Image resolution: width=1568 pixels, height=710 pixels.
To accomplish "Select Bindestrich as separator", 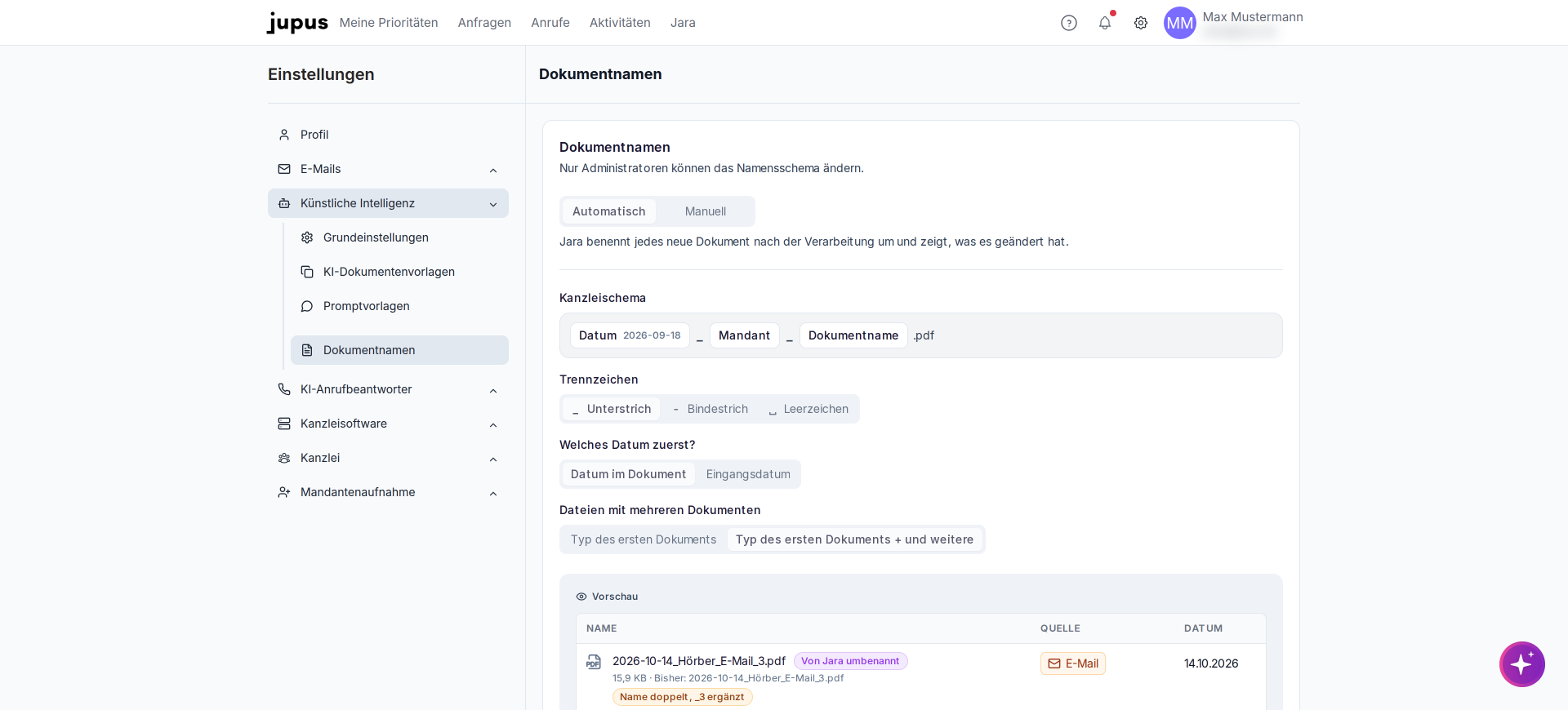I will point(710,409).
